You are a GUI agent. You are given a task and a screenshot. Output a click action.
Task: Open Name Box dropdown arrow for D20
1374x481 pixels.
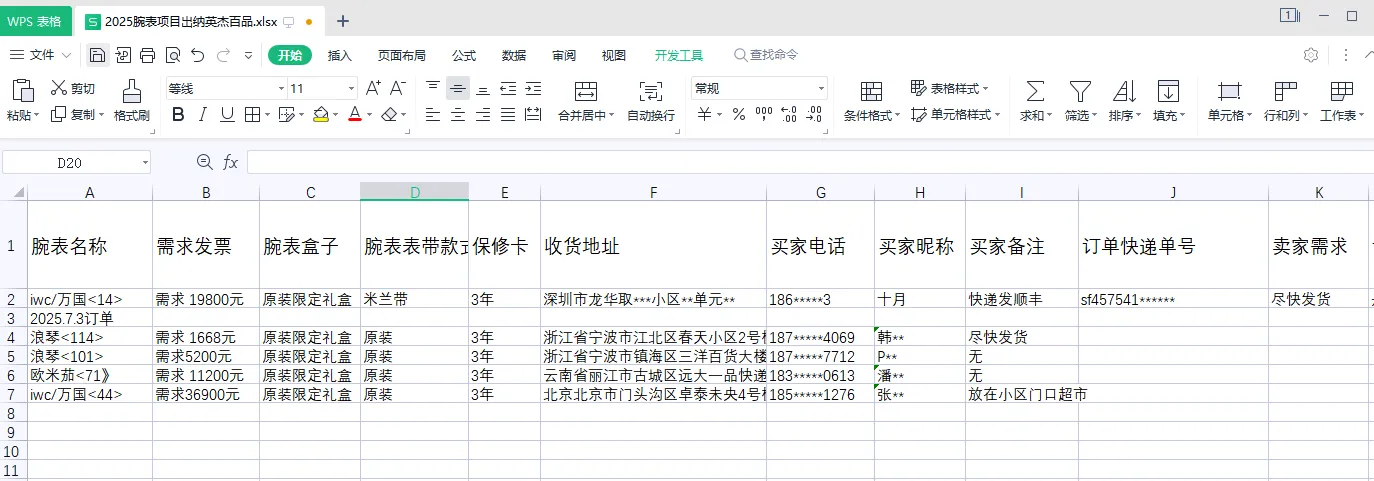click(x=145, y=162)
